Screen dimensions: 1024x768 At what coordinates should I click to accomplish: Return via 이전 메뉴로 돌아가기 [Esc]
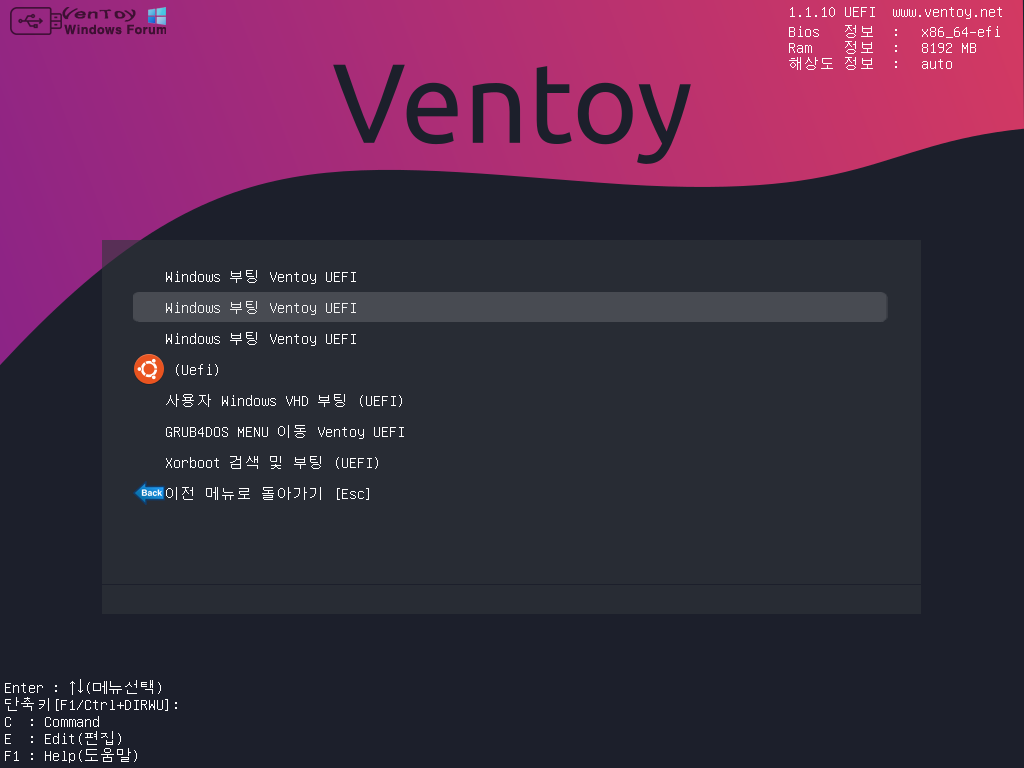click(x=268, y=494)
